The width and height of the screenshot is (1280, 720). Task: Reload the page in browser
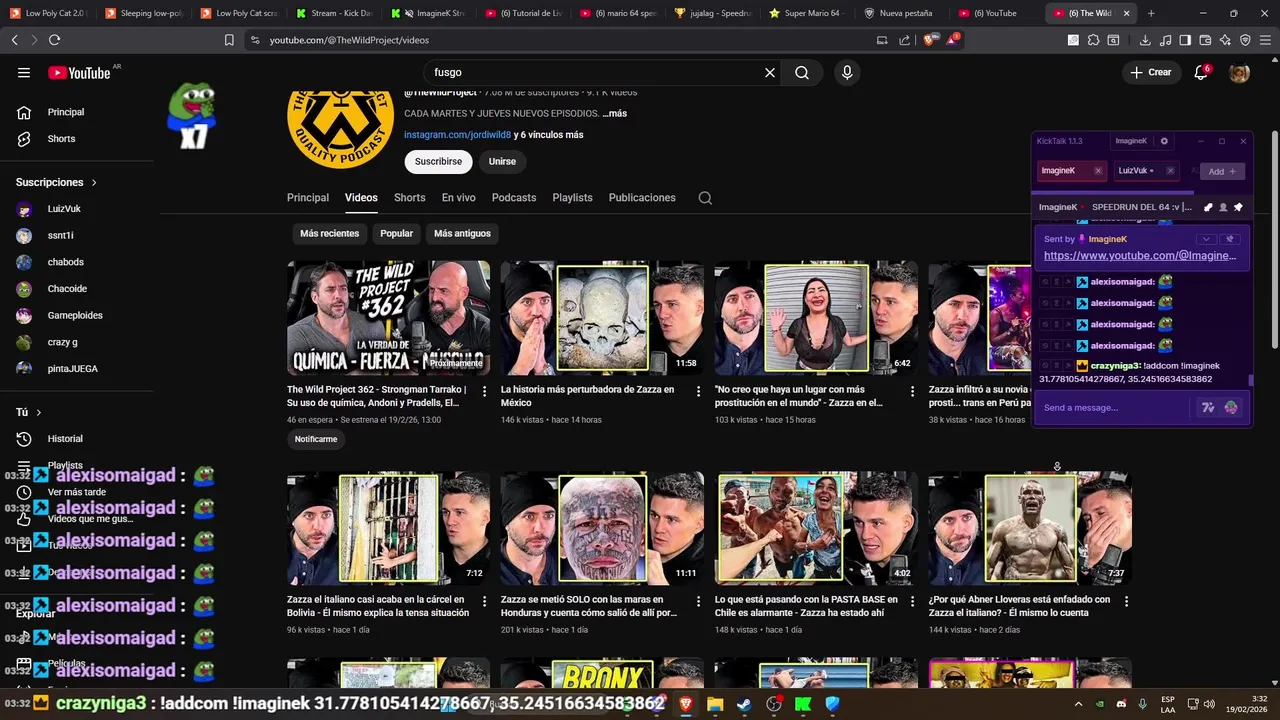(x=54, y=40)
